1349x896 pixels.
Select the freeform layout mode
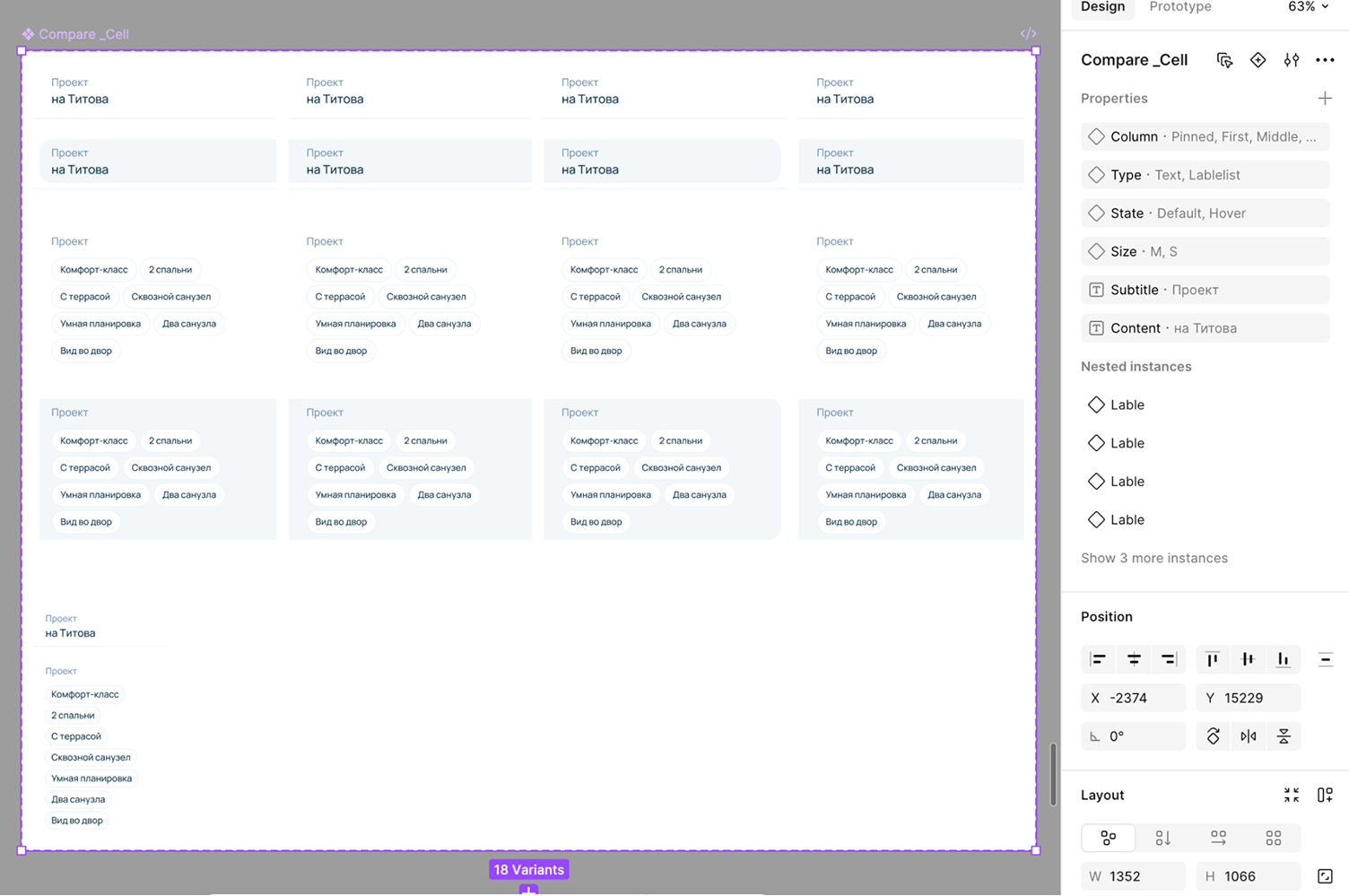pyautogui.click(x=1109, y=838)
